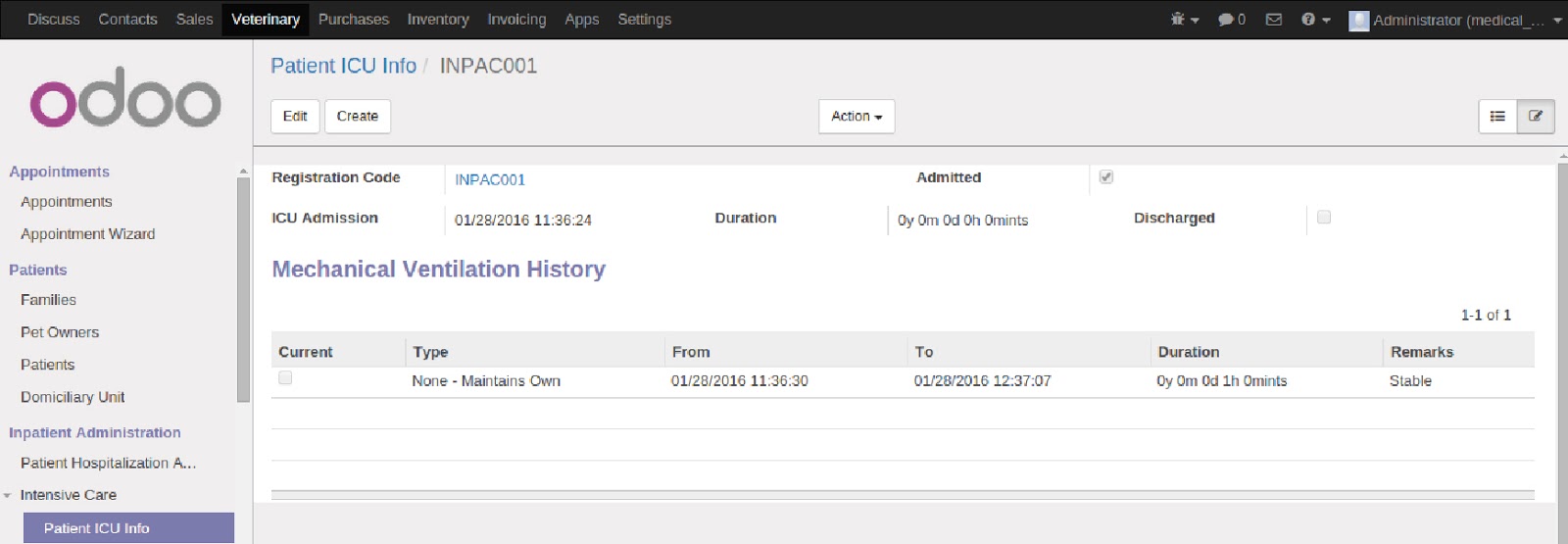
Task: Open the Action dropdown
Action: tap(857, 117)
